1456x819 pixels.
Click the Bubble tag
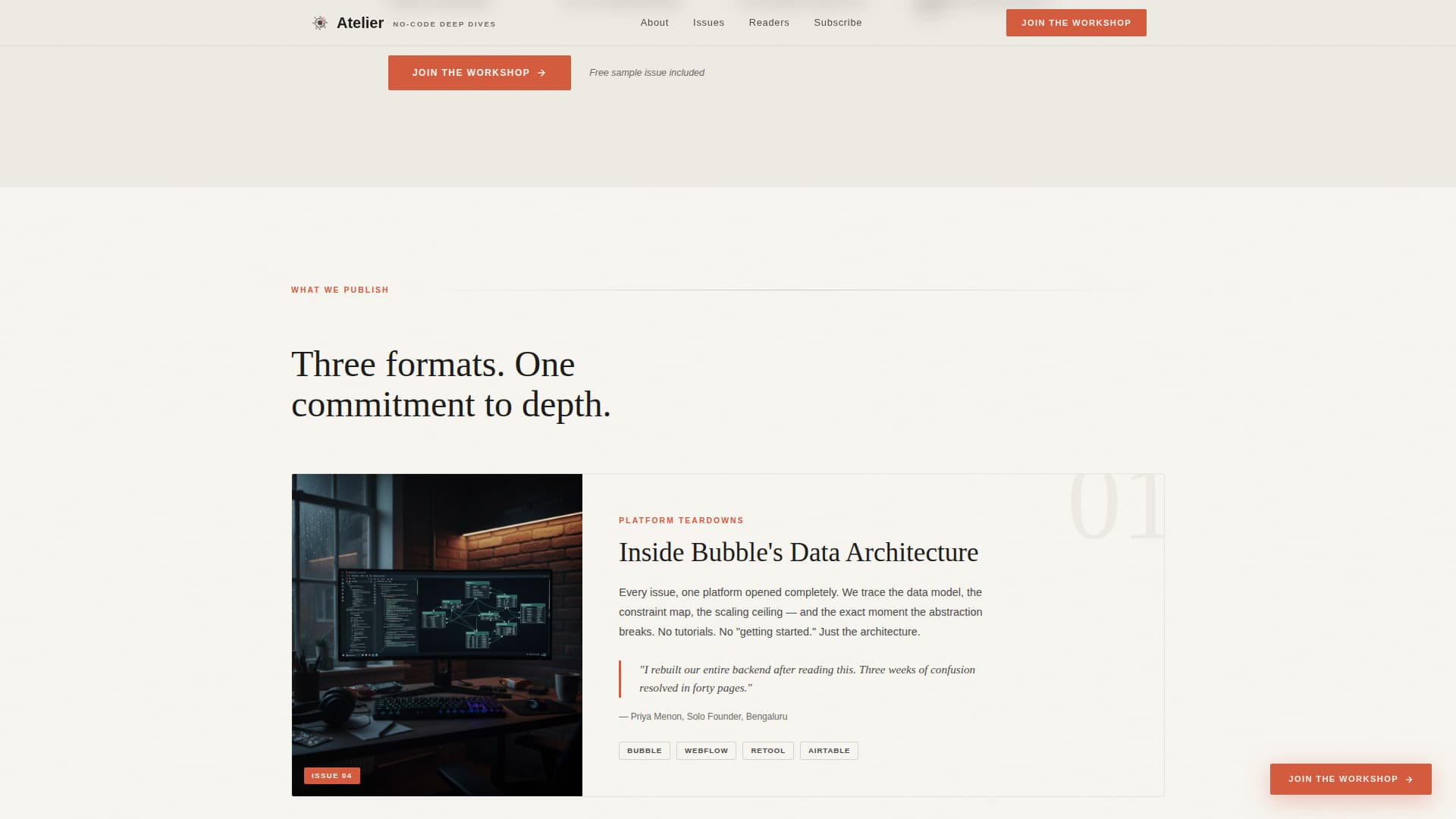coord(645,751)
